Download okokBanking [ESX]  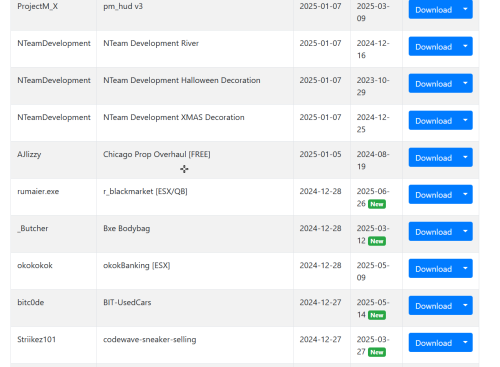coord(433,268)
